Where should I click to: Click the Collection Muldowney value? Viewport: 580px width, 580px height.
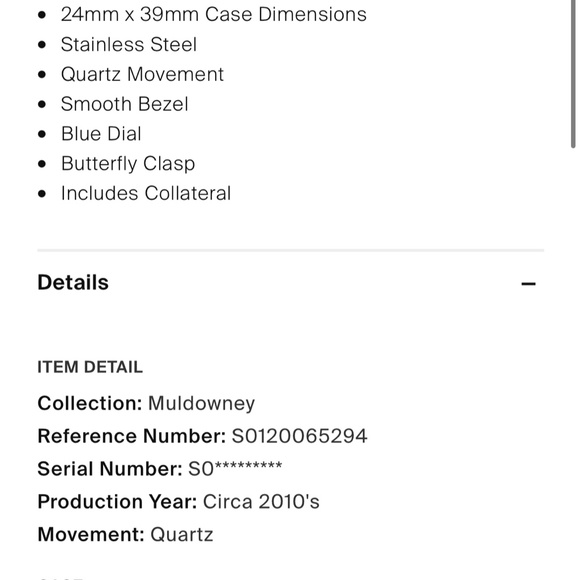pyautogui.click(x=202, y=403)
